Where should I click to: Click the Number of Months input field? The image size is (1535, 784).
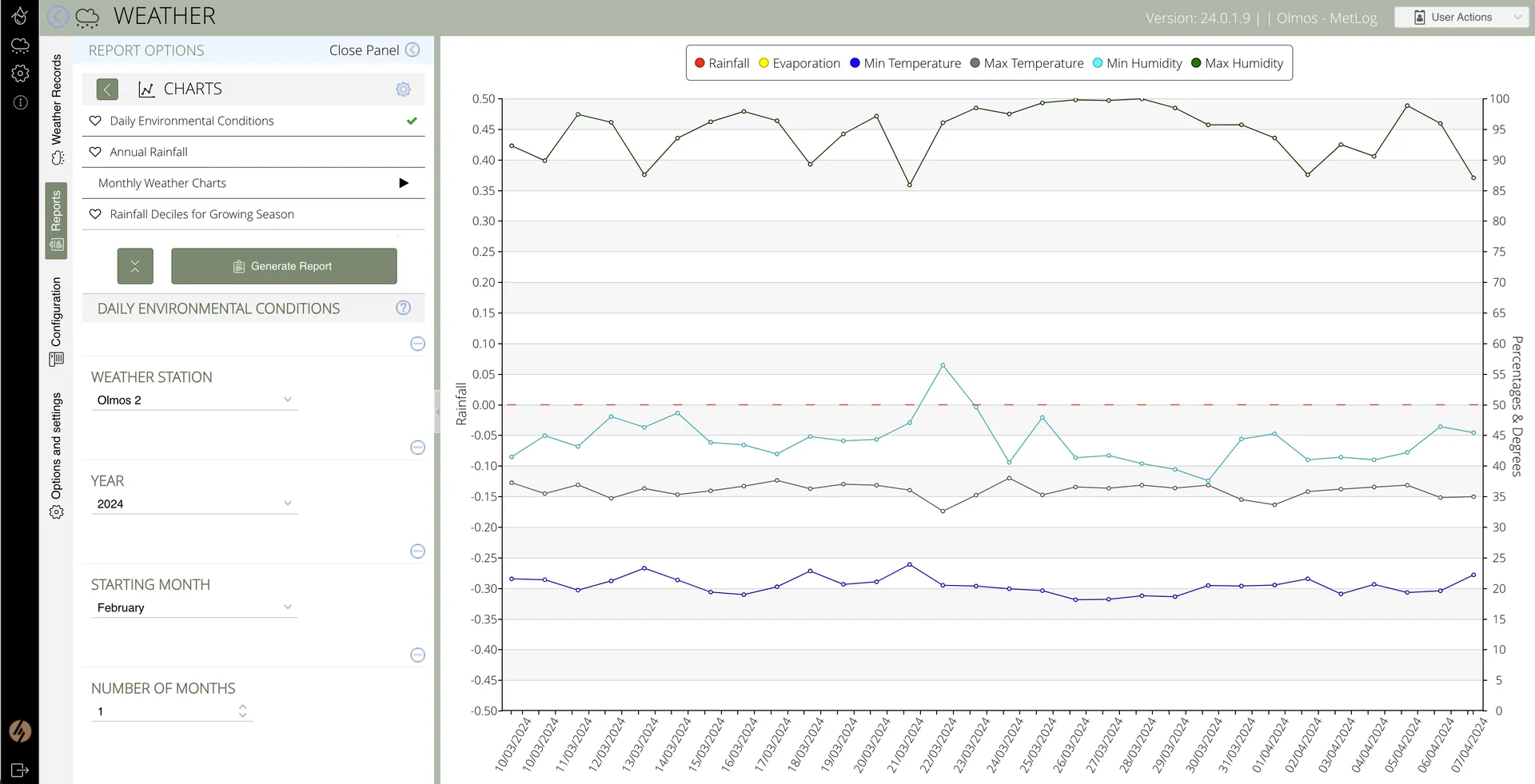(x=172, y=711)
